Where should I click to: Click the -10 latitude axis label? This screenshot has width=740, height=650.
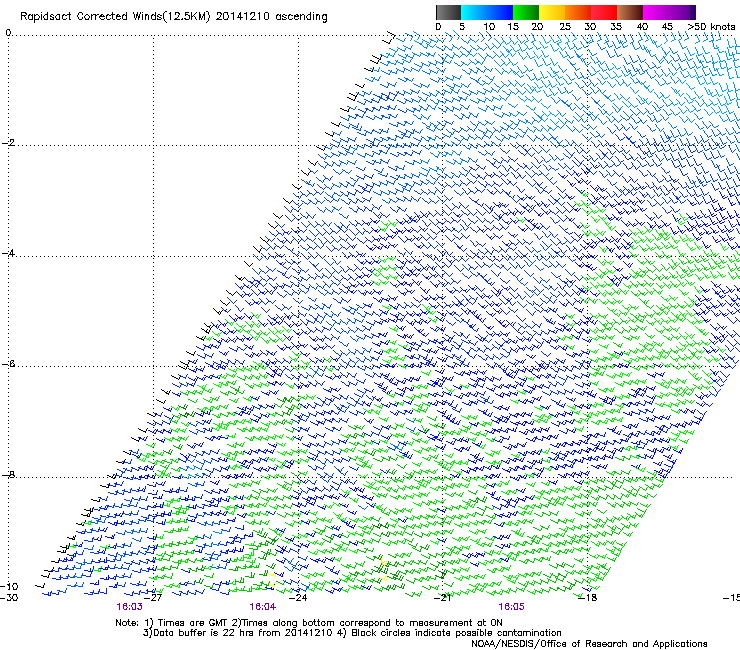9,586
